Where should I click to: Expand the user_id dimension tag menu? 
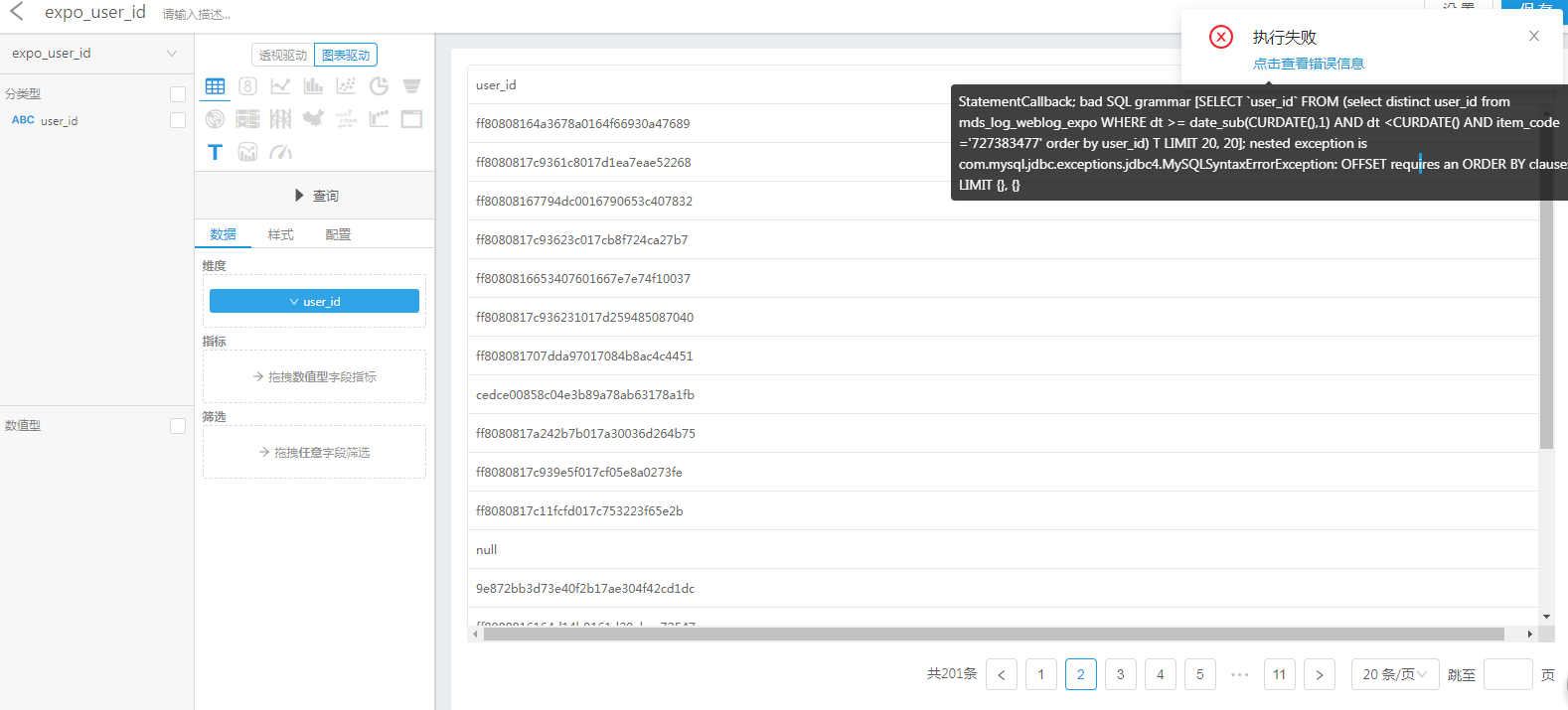(x=314, y=301)
